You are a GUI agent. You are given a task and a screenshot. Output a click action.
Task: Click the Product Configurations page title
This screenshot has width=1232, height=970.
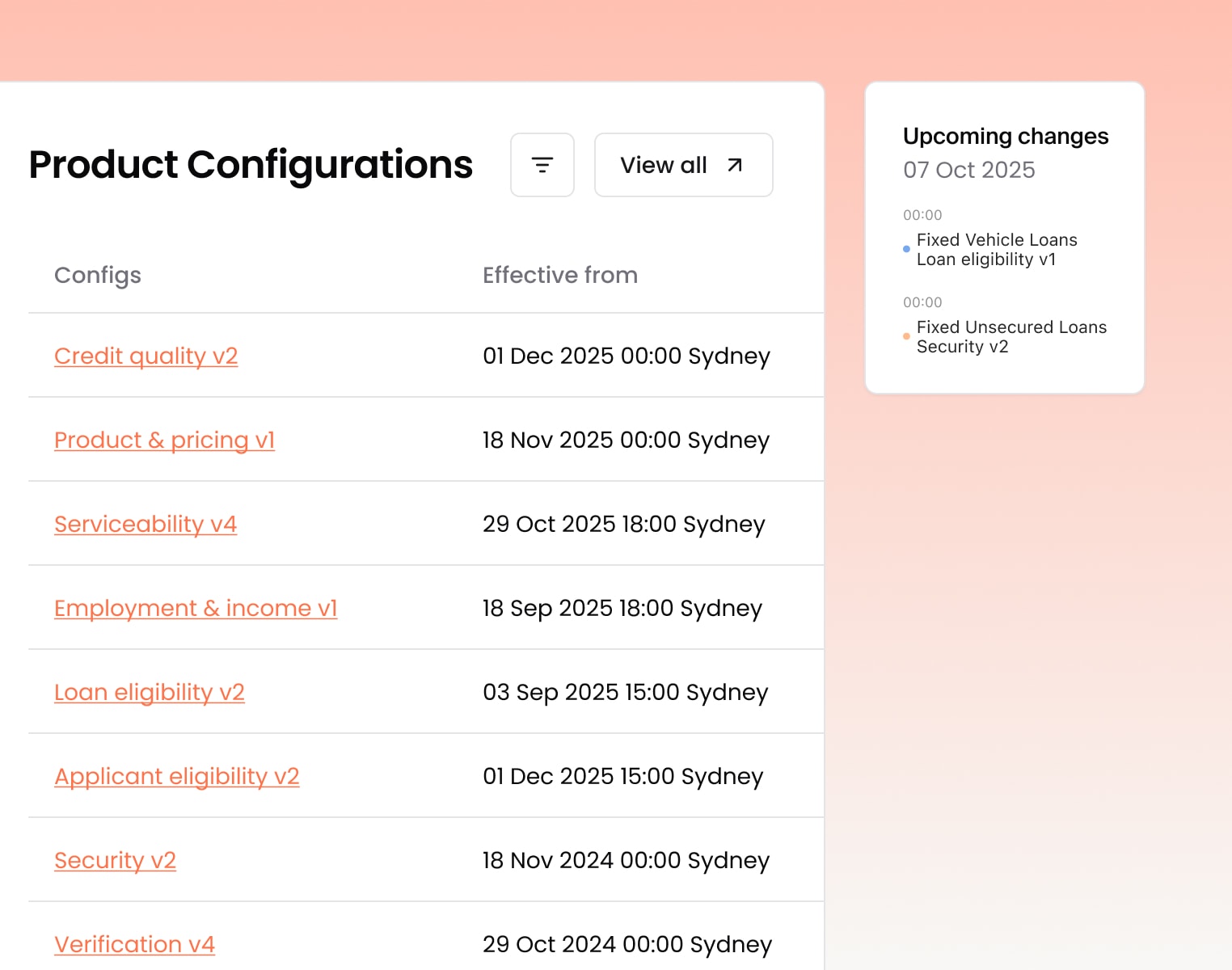click(x=251, y=165)
